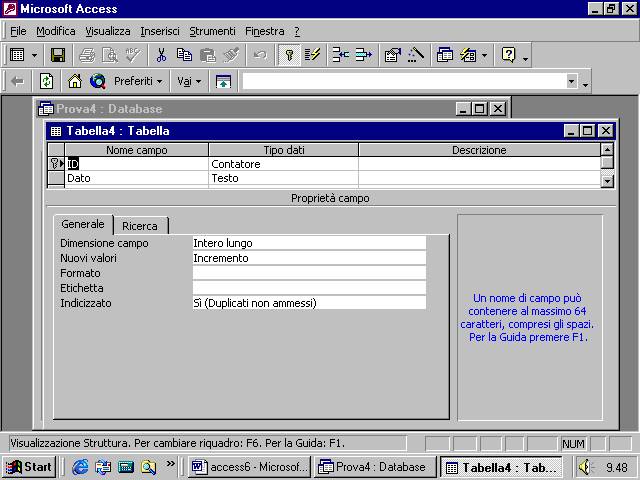The height and width of the screenshot is (480, 640).
Task: Click the Prova4 : Database window title
Action: 109,109
